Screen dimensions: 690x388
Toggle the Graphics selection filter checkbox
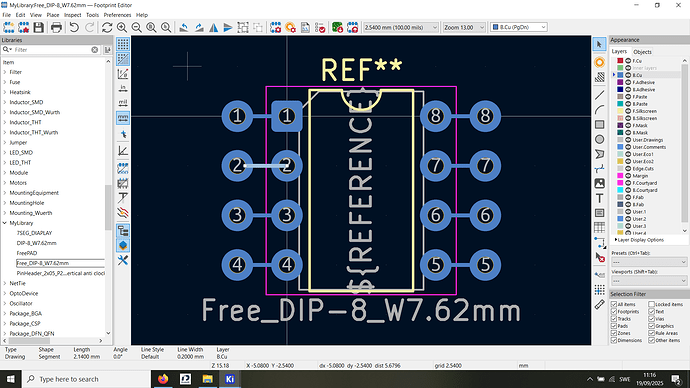tap(652, 326)
